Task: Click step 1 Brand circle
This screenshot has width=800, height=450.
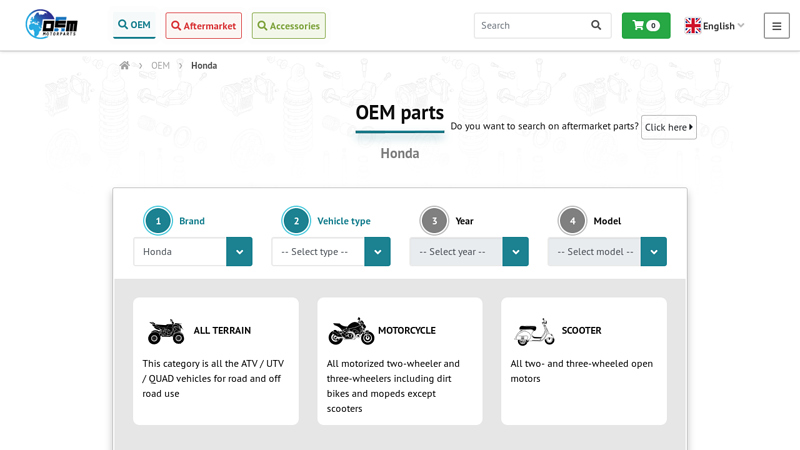Action: click(x=158, y=221)
